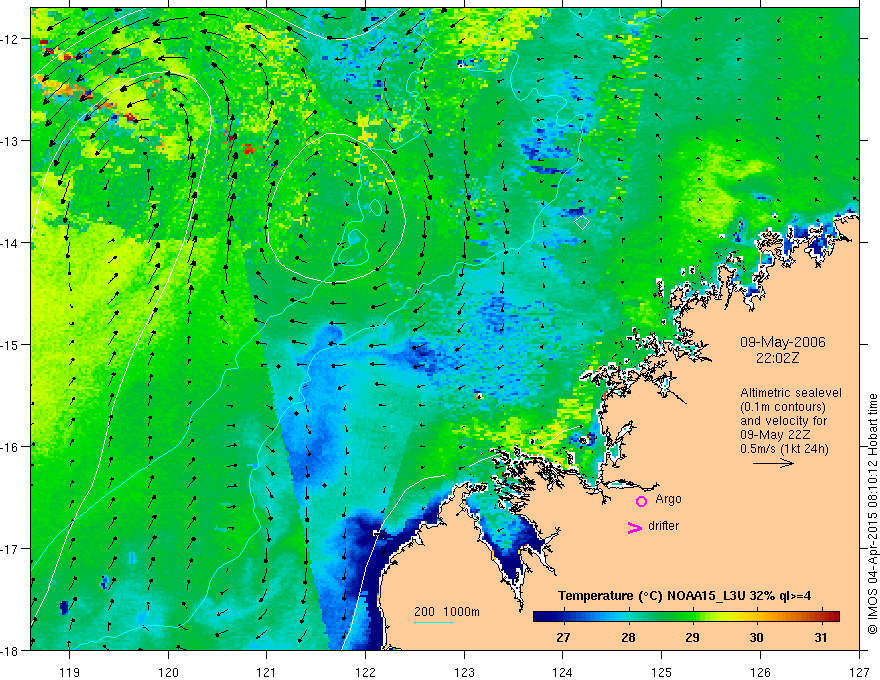The image size is (880, 680).
Task: Click the 'and velocity for' text line
Action: (x=783, y=421)
